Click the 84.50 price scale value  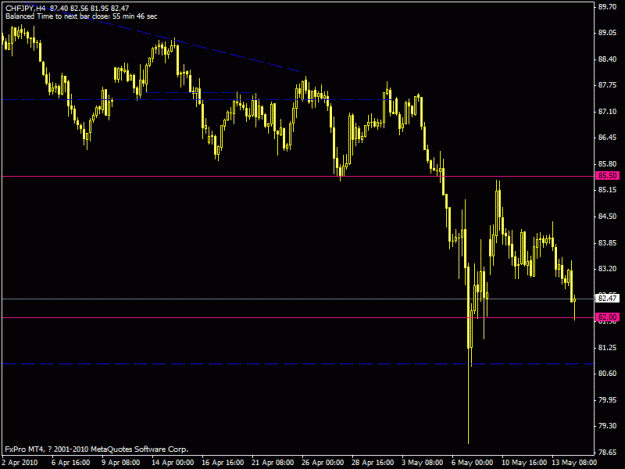[607, 216]
